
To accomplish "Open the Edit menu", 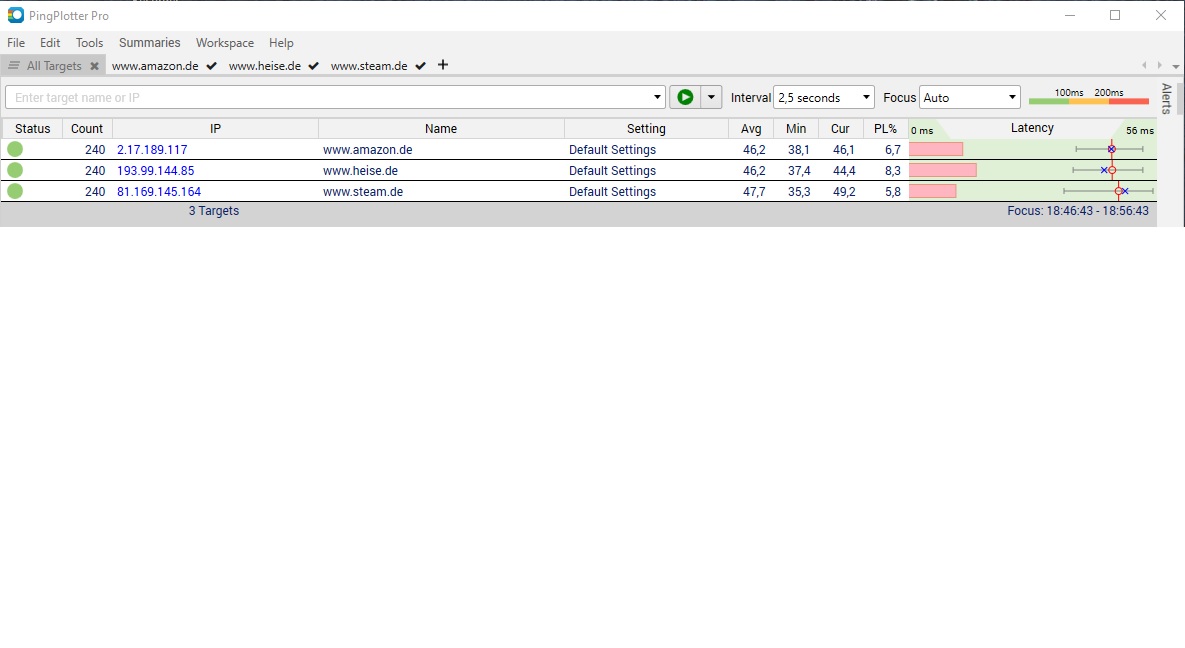I will [50, 43].
